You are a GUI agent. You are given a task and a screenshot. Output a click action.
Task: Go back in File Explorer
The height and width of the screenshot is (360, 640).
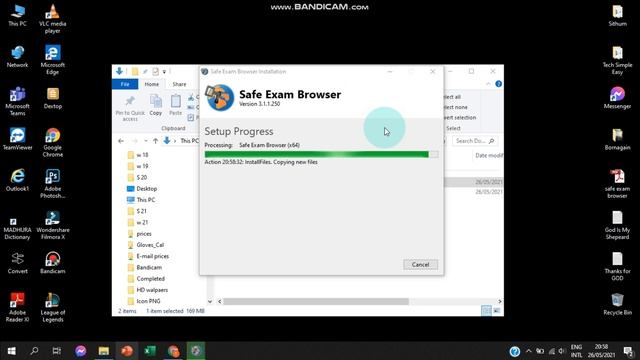pos(121,141)
